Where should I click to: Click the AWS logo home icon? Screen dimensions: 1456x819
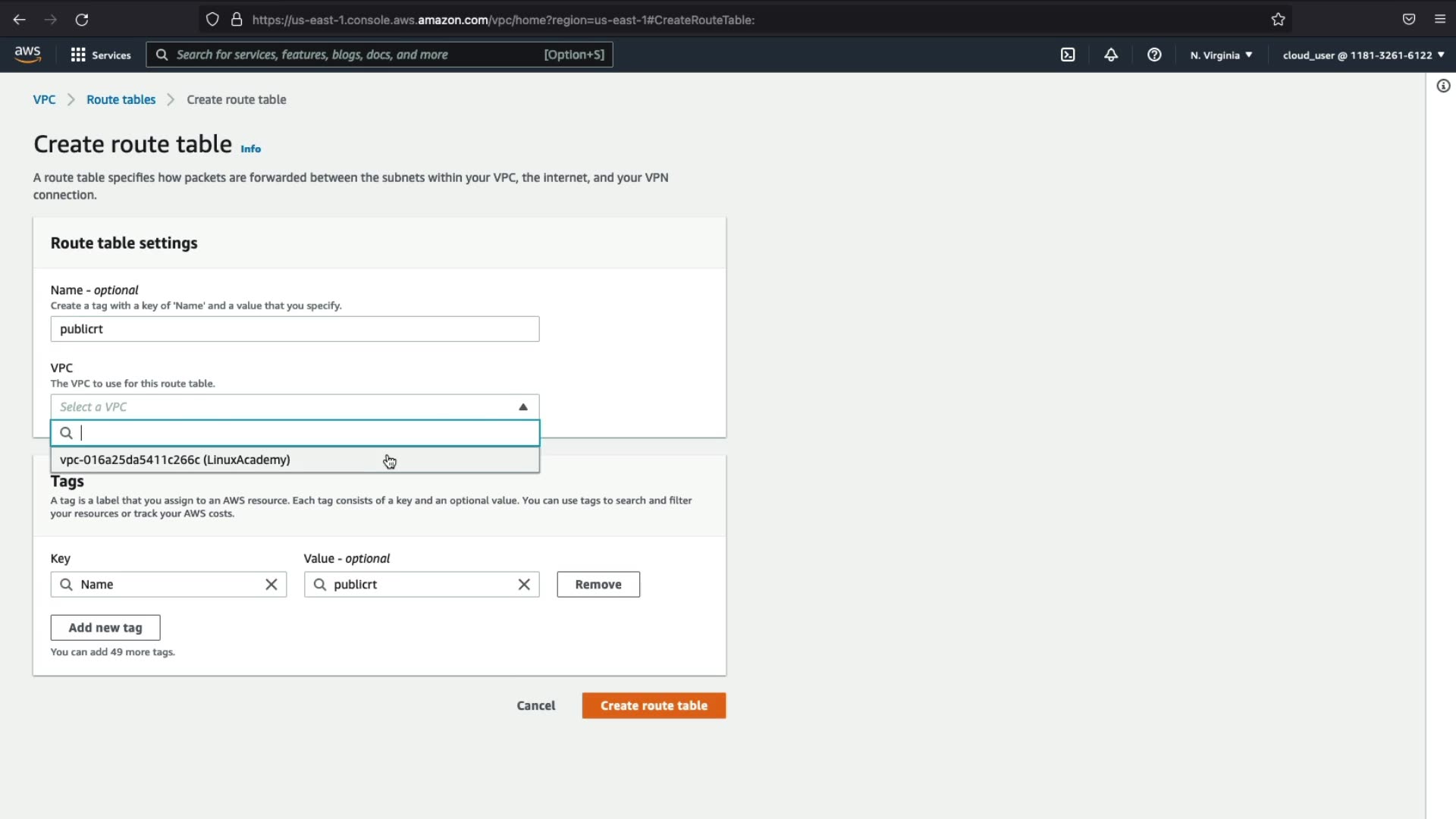click(27, 55)
